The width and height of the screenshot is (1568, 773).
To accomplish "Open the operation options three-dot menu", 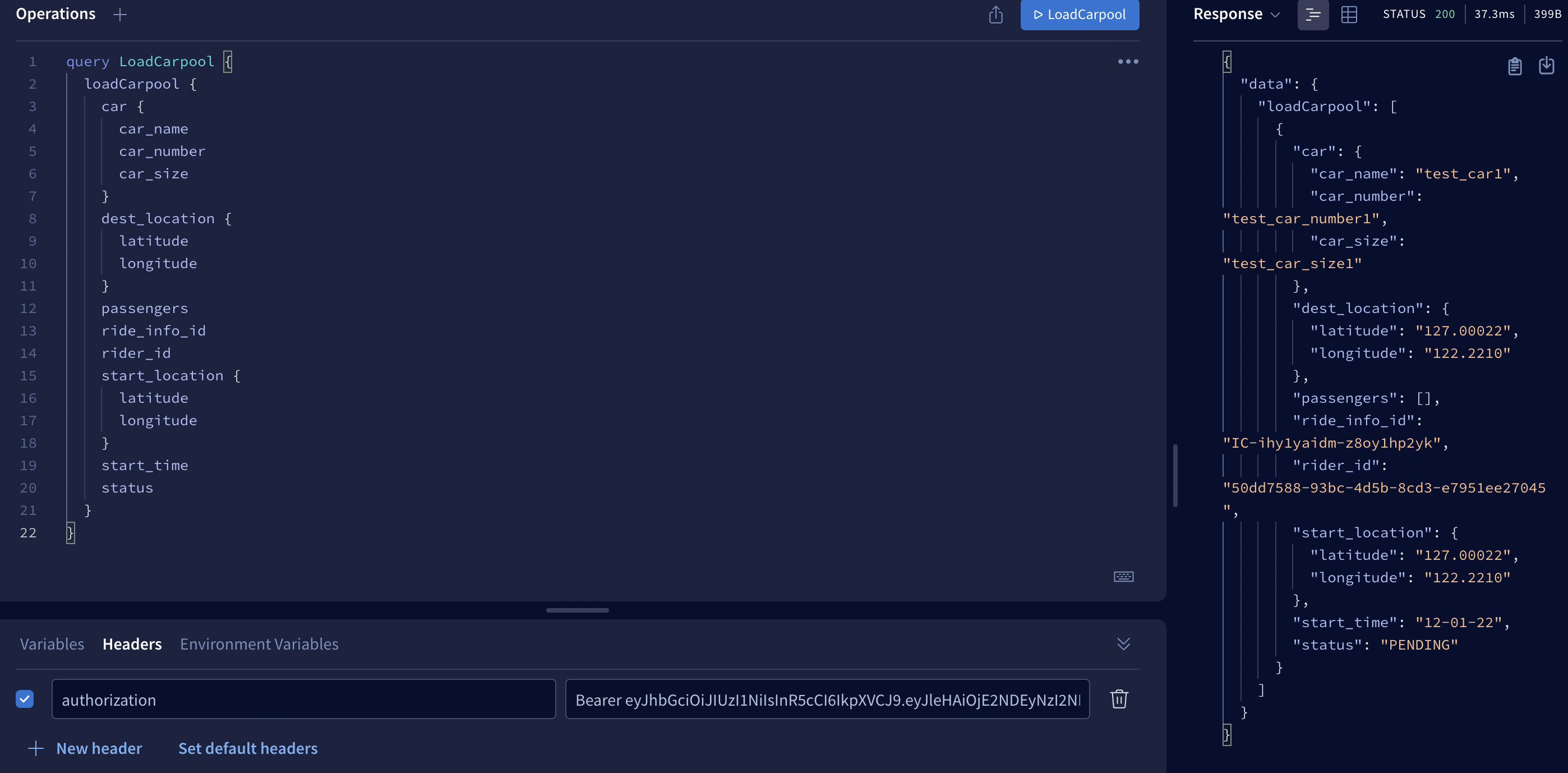I will point(1127,62).
